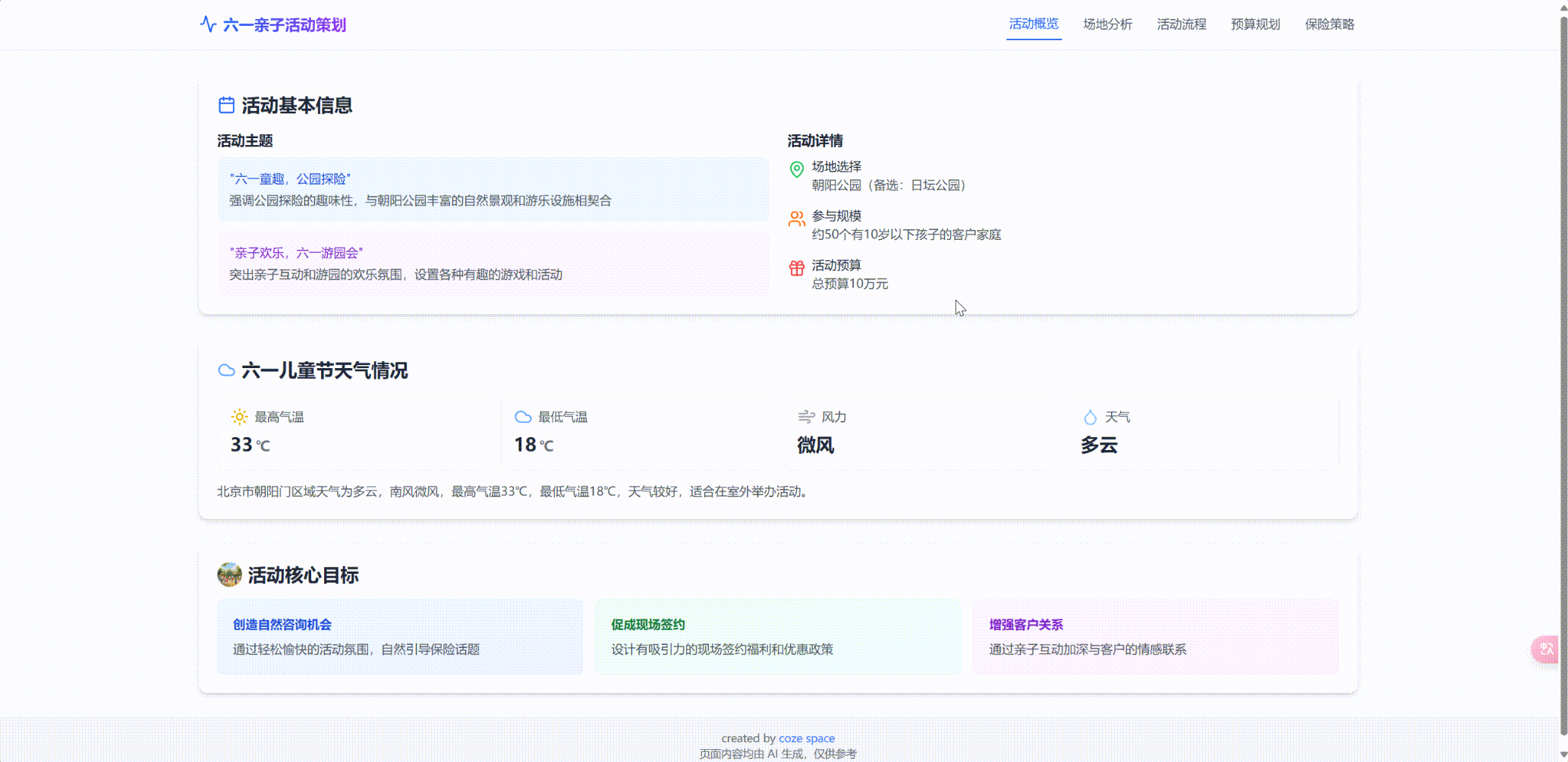Click the location pin icon for 场地选择
The width and height of the screenshot is (1568, 762).
coord(796,170)
